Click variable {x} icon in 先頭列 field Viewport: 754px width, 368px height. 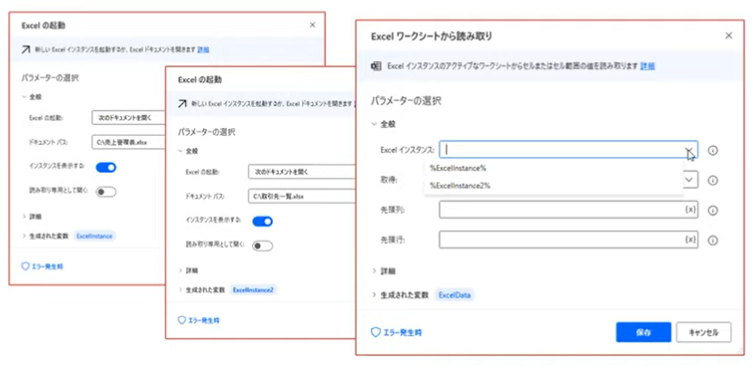pos(690,210)
